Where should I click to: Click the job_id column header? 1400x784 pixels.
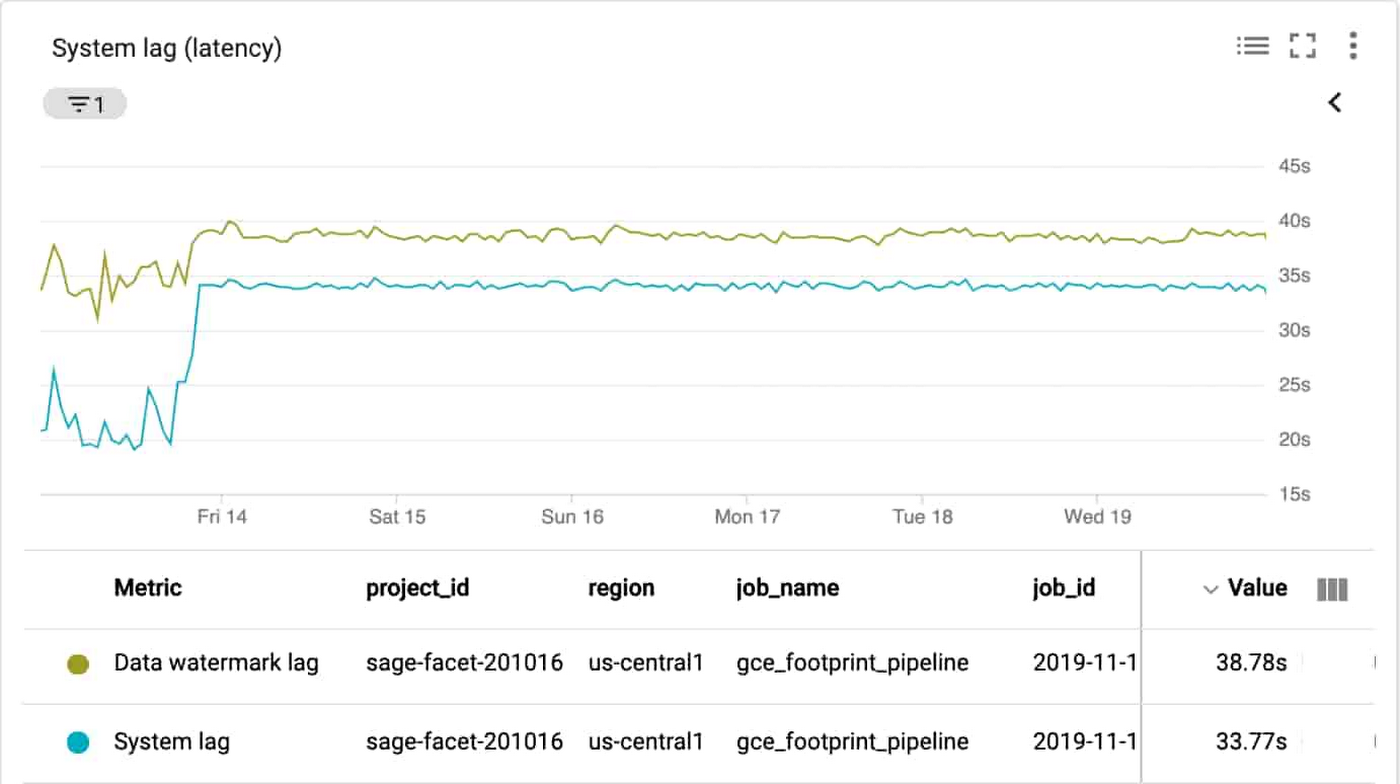pyautogui.click(x=1064, y=588)
